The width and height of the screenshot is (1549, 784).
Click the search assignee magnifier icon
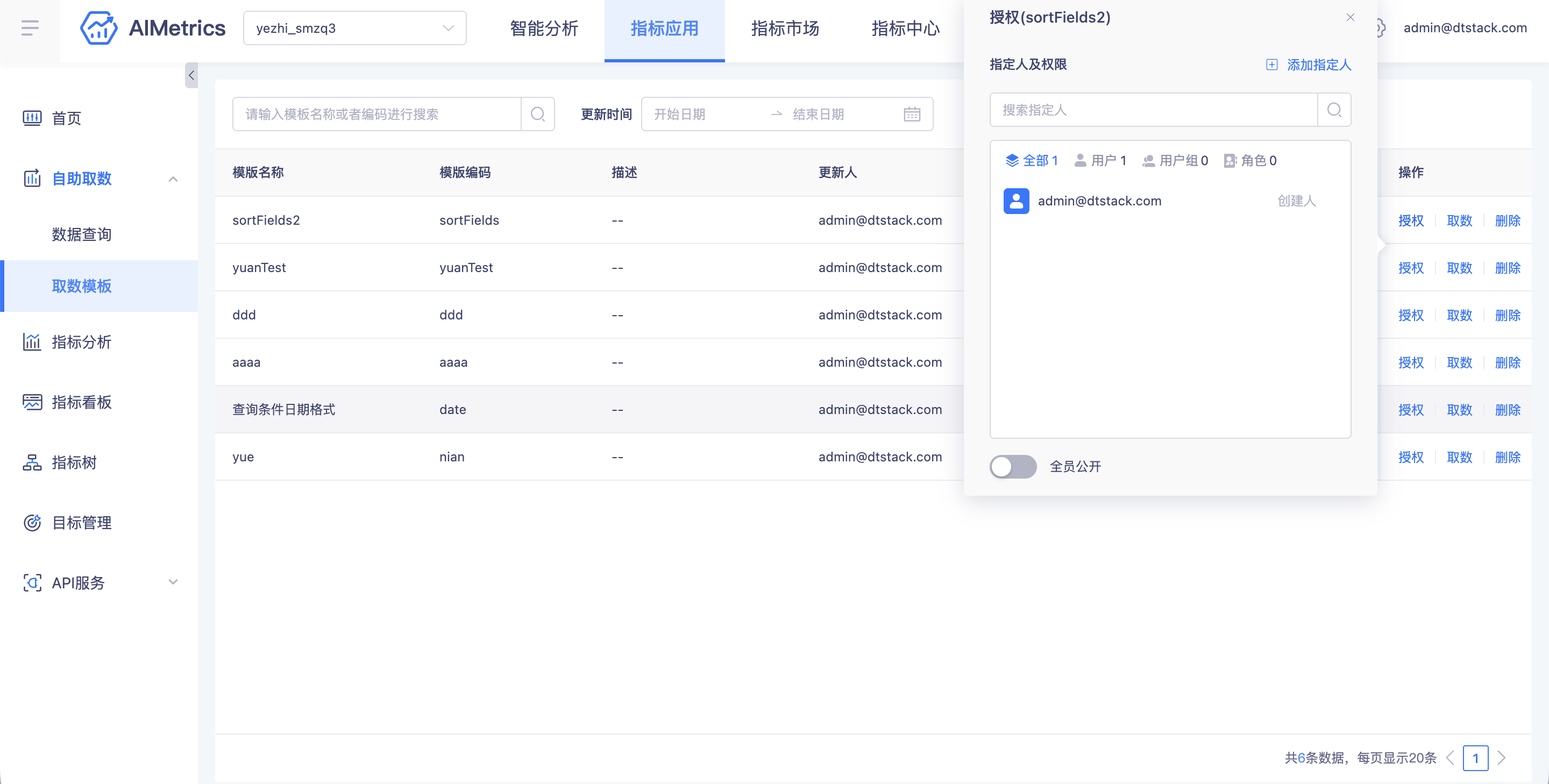(x=1334, y=109)
